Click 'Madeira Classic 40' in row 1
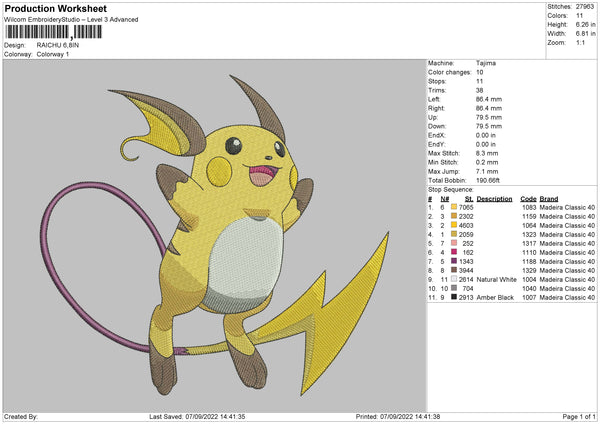Viewport: 600px width, 424px height. coord(567,207)
